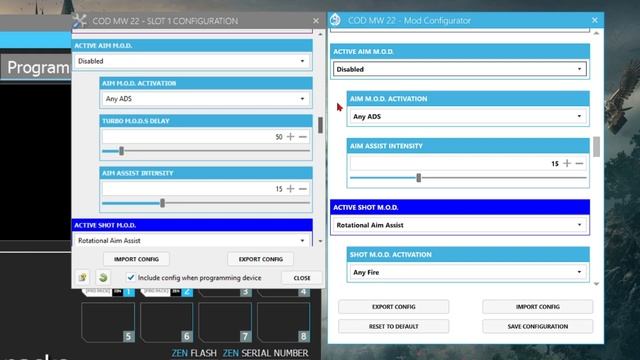Viewport: 640px width, 360px height.
Task: Open the Aim M.O.D. Activation dropdown in the Slot 1 Configuration window
Action: 206,99
